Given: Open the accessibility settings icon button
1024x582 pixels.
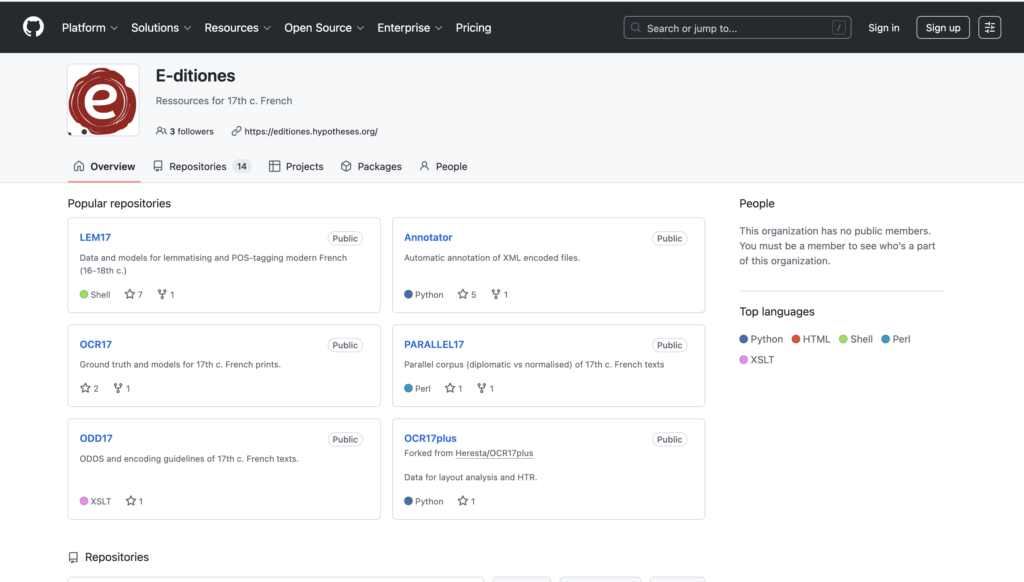Looking at the screenshot, I should [989, 28].
